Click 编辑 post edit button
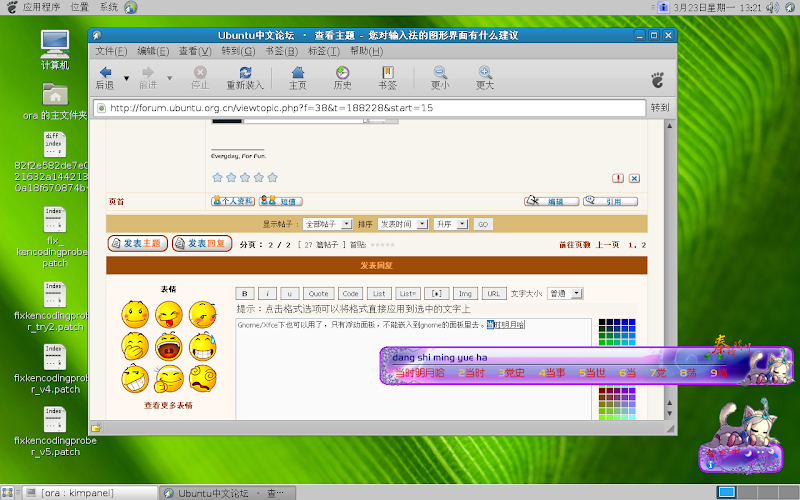This screenshot has height=500, width=800. click(552, 201)
